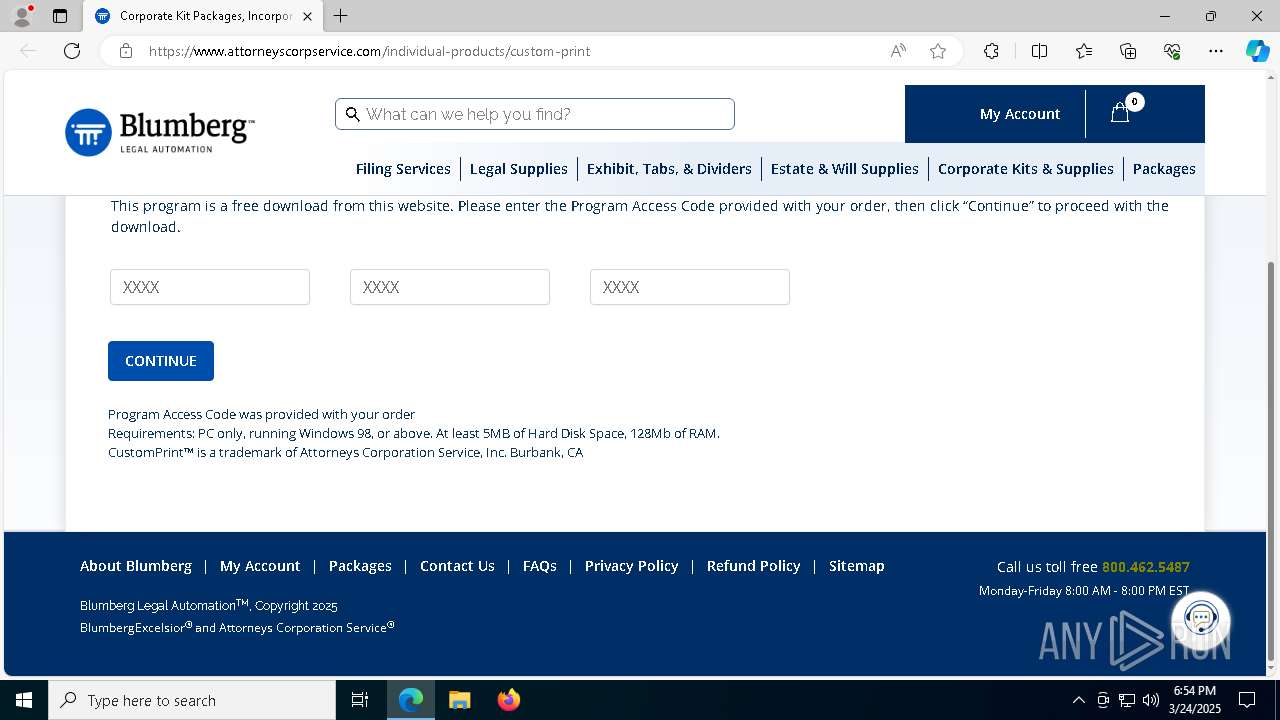This screenshot has width=1280, height=720.
Task: Open the Filing Services menu
Action: 403,169
